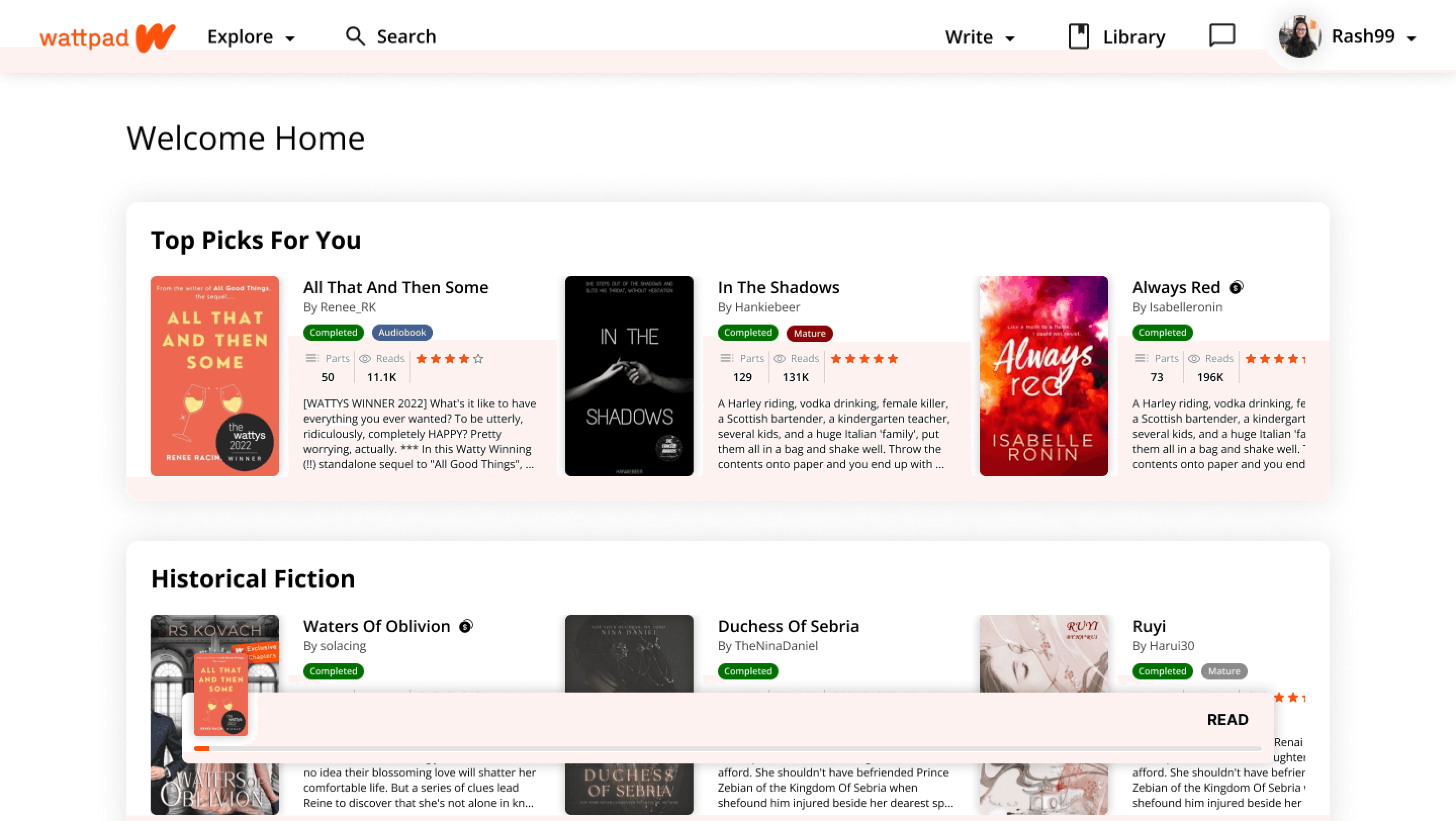The height and width of the screenshot is (821, 1456).
Task: Click the search magnifier icon
Action: tap(355, 36)
